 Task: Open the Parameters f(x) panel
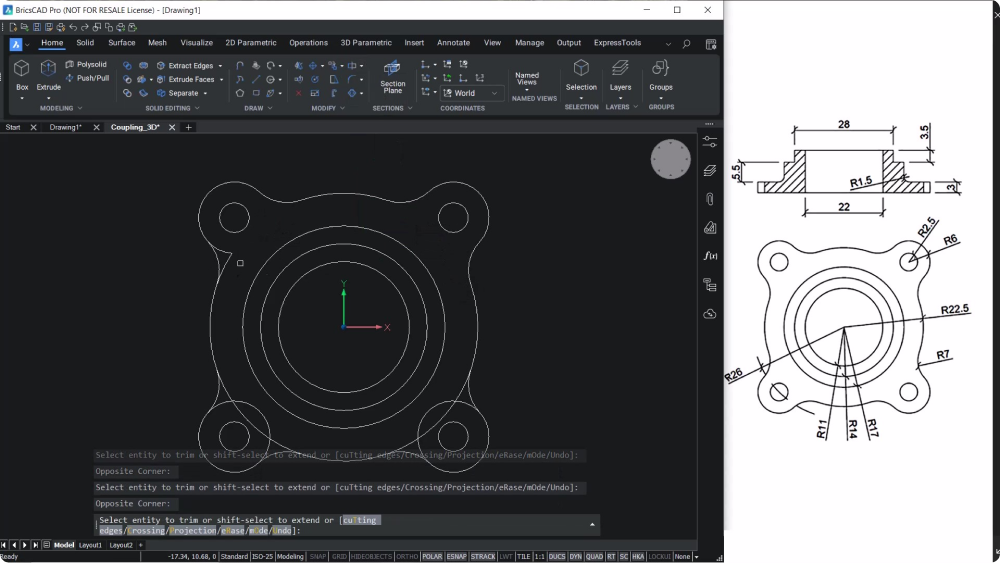(710, 256)
